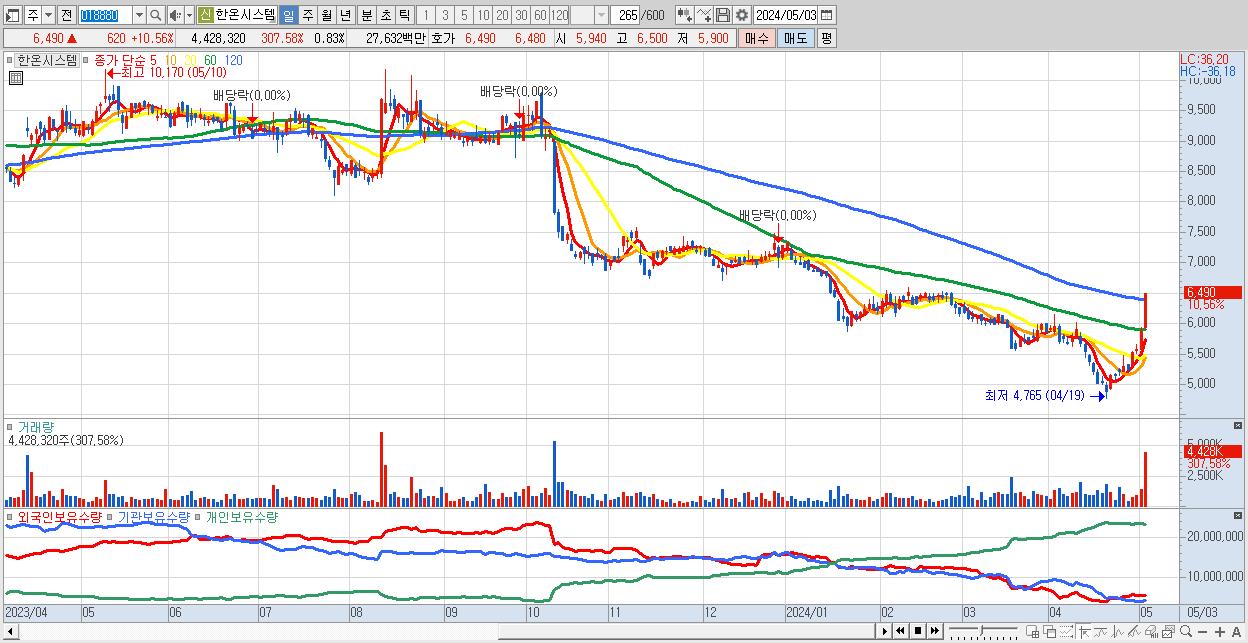This screenshot has height=643, width=1248.
Task: Select the 일 daily chart period
Action: (288, 15)
